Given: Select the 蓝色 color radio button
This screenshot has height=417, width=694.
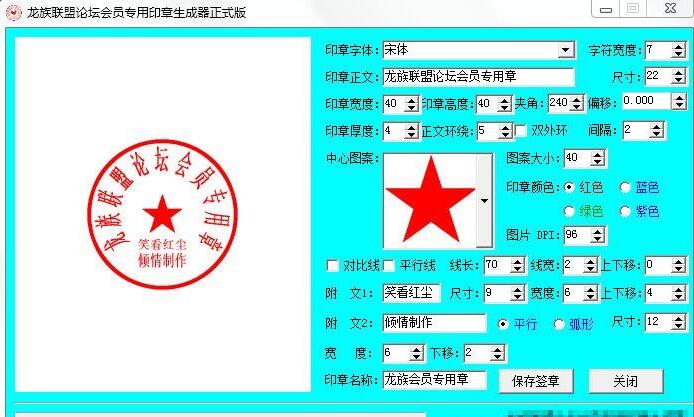Looking at the screenshot, I should [625, 187].
